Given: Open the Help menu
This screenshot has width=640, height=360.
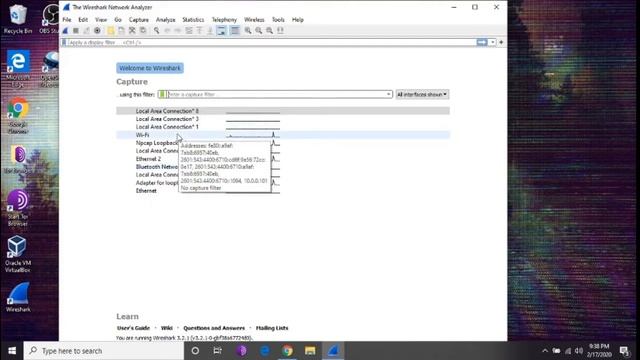Looking at the screenshot, I should coord(298,20).
